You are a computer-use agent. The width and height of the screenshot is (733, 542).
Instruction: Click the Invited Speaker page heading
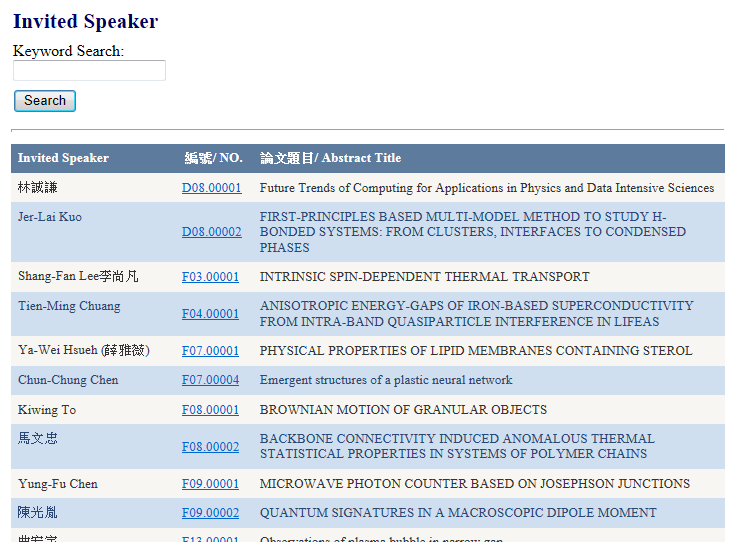click(x=85, y=21)
